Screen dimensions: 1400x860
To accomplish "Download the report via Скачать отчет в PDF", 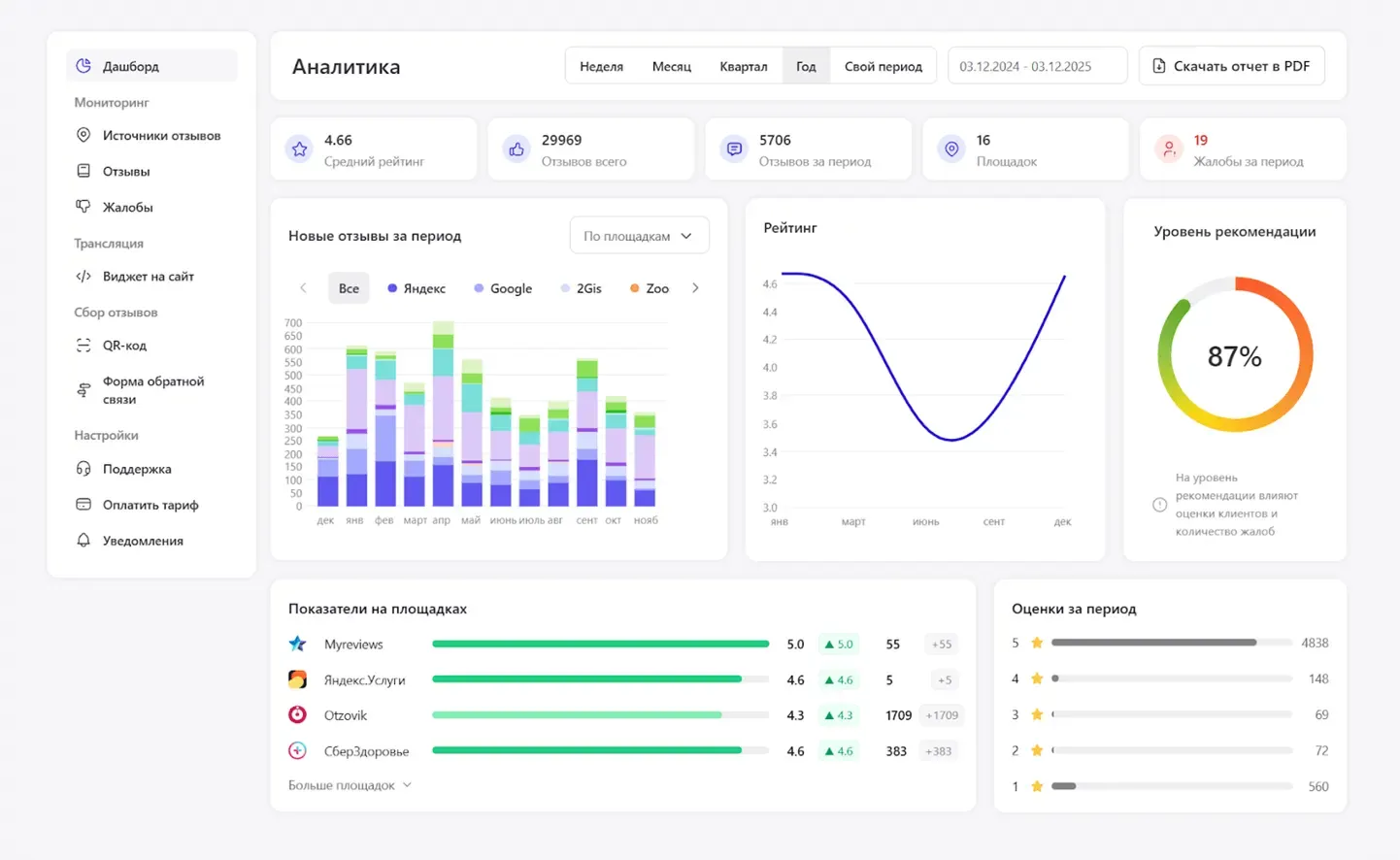I will (1231, 66).
